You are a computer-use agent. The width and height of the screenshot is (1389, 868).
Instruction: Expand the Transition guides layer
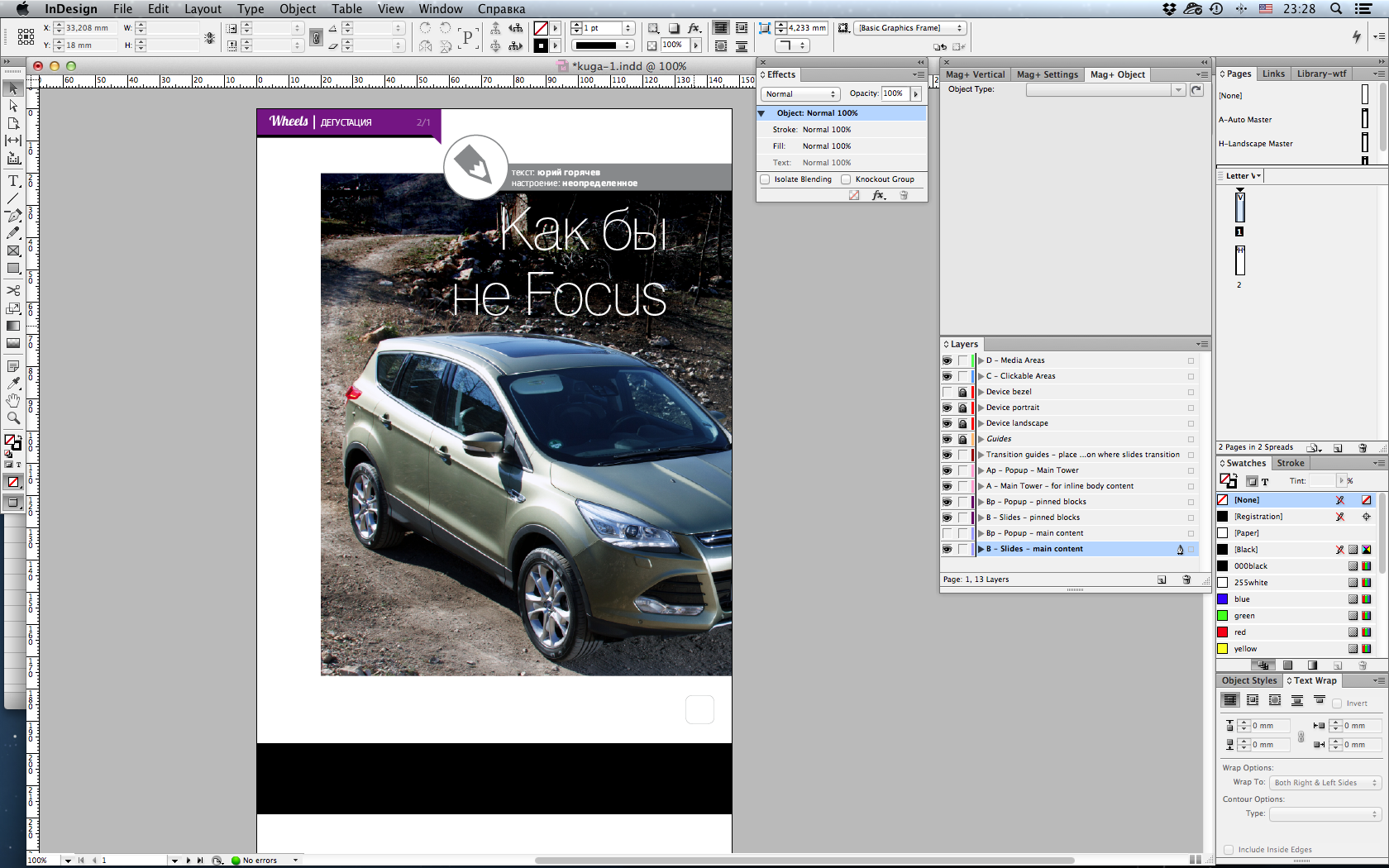[981, 455]
